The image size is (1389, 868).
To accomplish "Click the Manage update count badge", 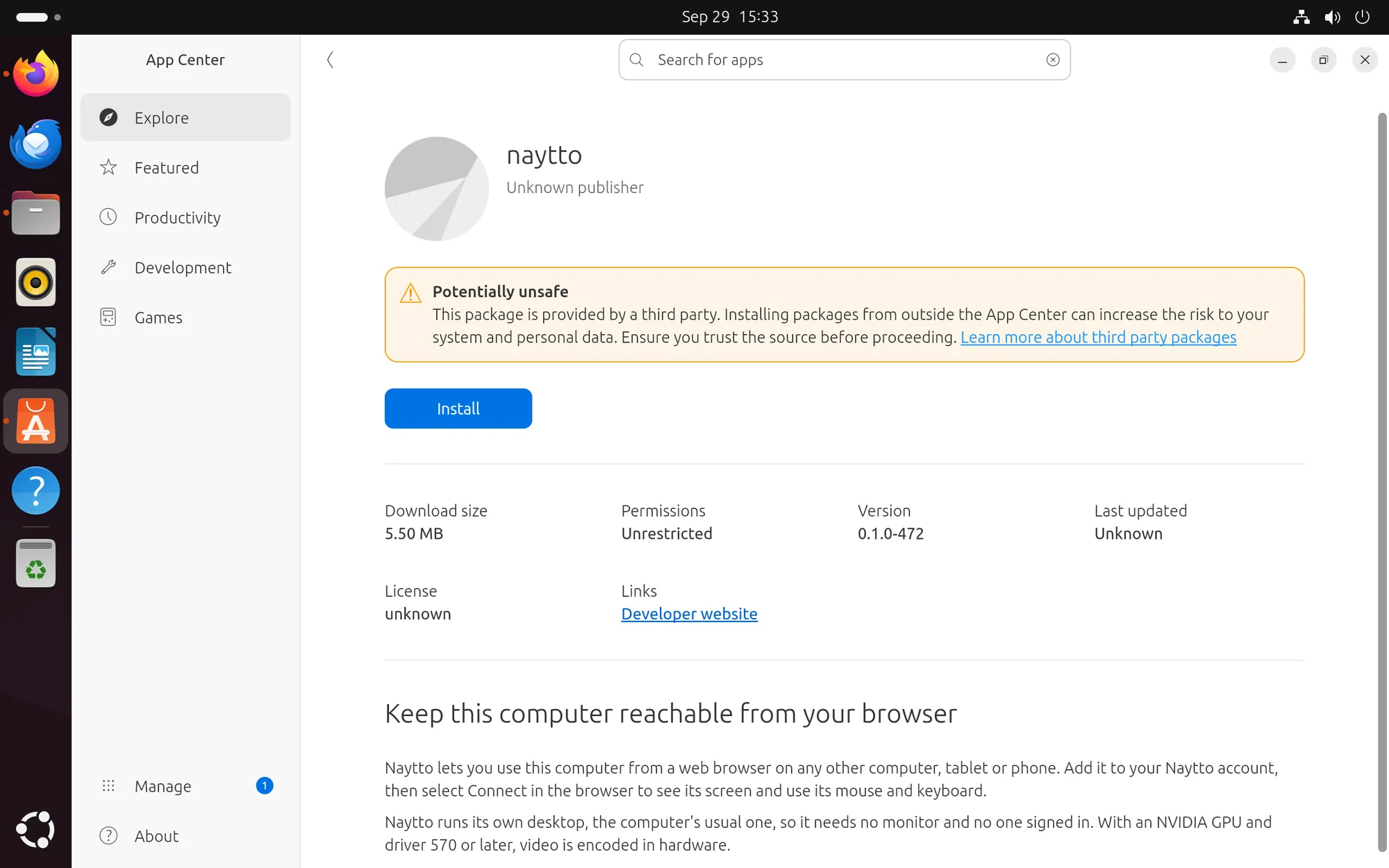I will point(265,785).
